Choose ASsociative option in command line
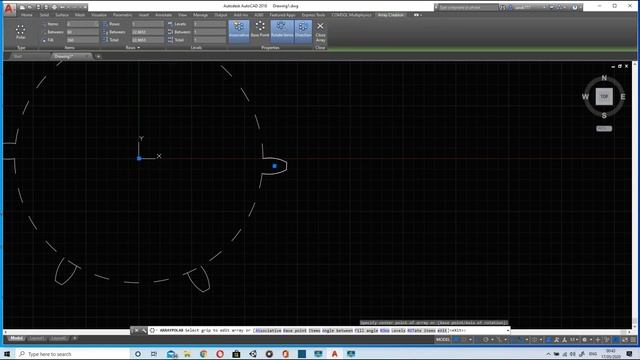This screenshot has height=360, width=640. 268,331
